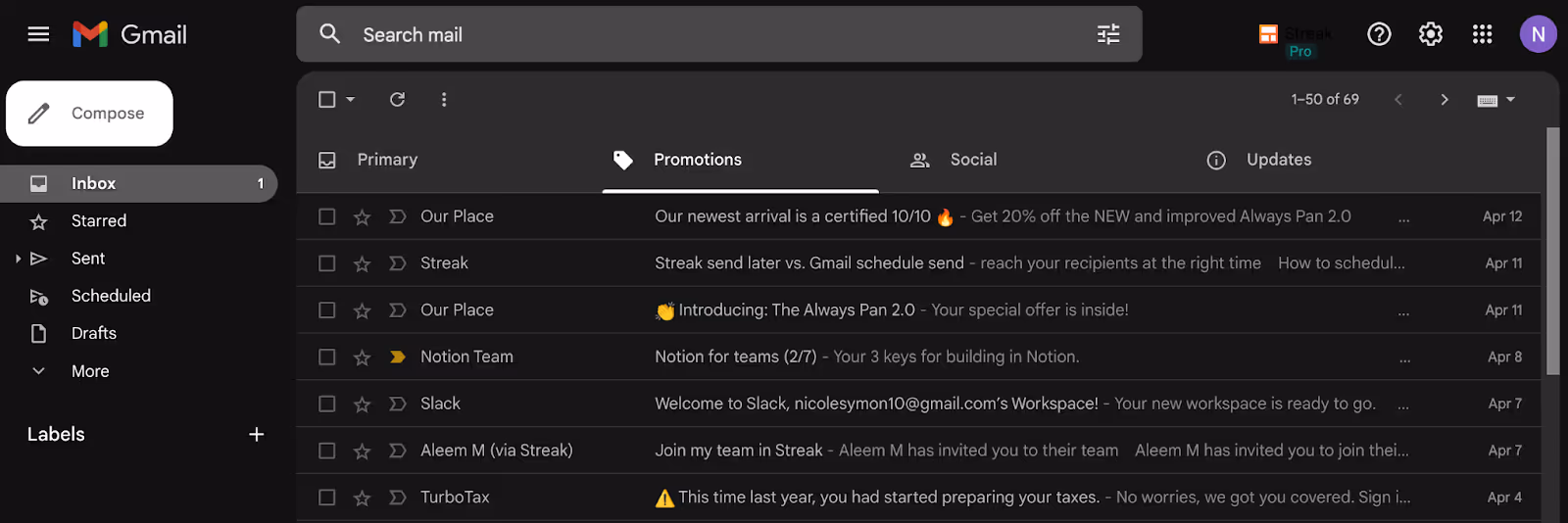Click the search magnifier icon
The width and height of the screenshot is (1568, 523).
(x=330, y=34)
